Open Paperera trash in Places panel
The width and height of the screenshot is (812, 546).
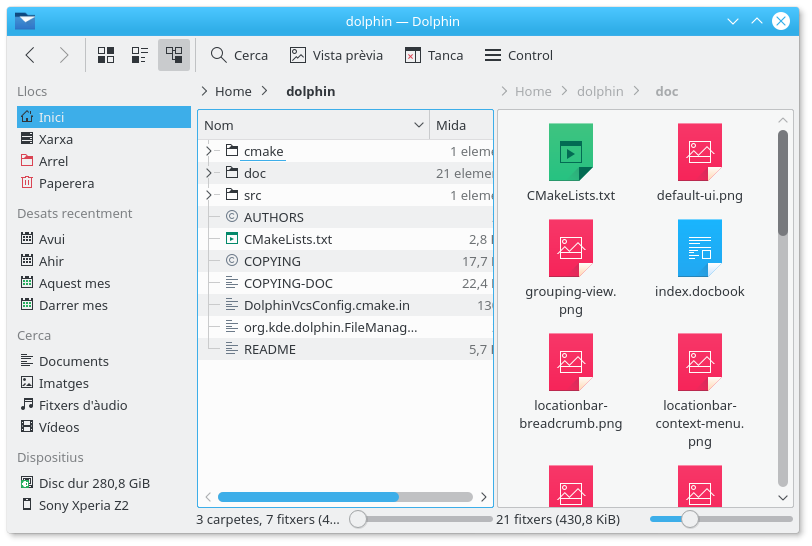pos(66,183)
